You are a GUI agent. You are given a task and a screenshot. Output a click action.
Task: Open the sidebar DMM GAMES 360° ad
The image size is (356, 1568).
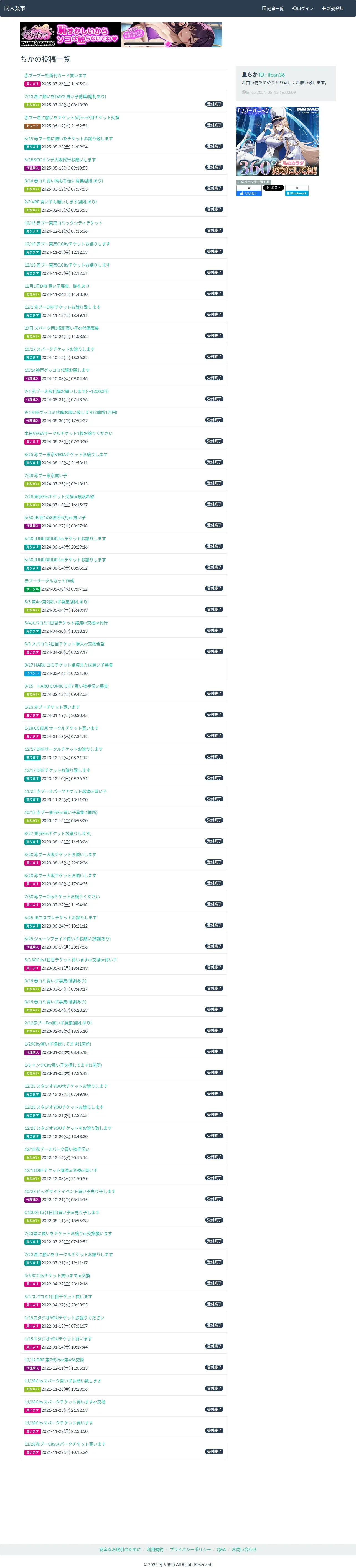277,142
